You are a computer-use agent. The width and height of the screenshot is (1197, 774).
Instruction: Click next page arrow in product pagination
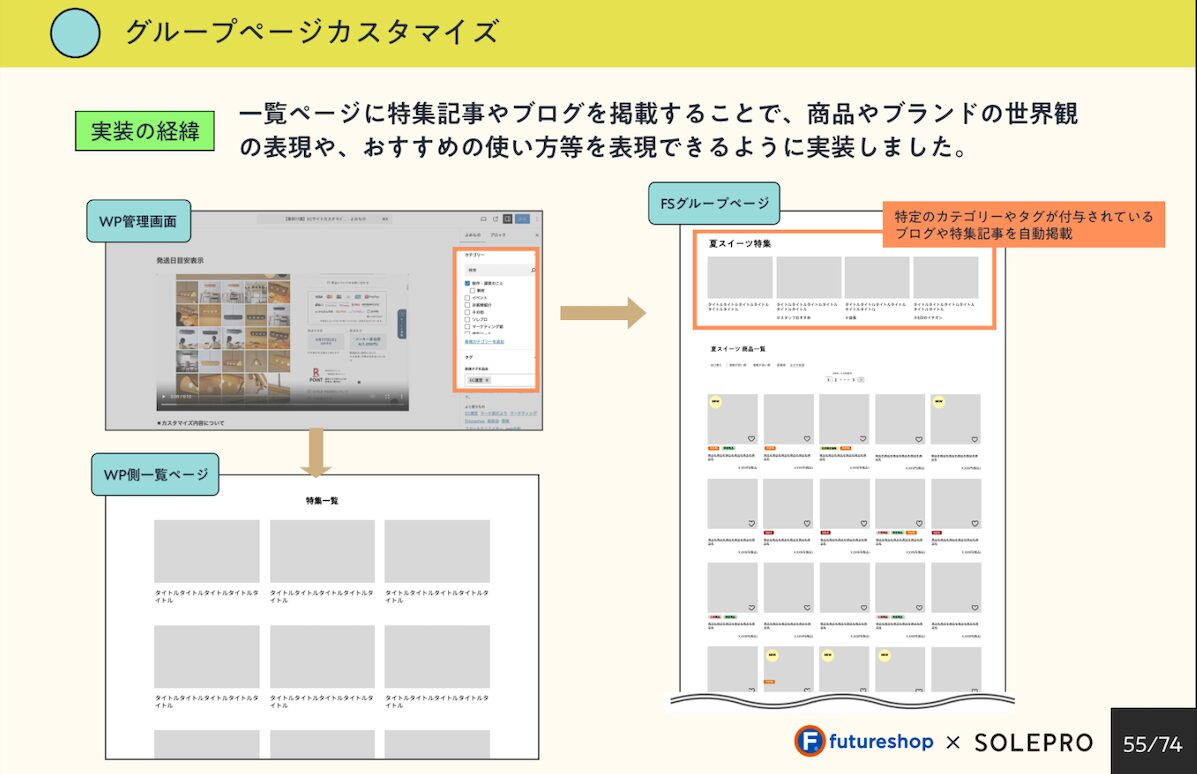[861, 380]
